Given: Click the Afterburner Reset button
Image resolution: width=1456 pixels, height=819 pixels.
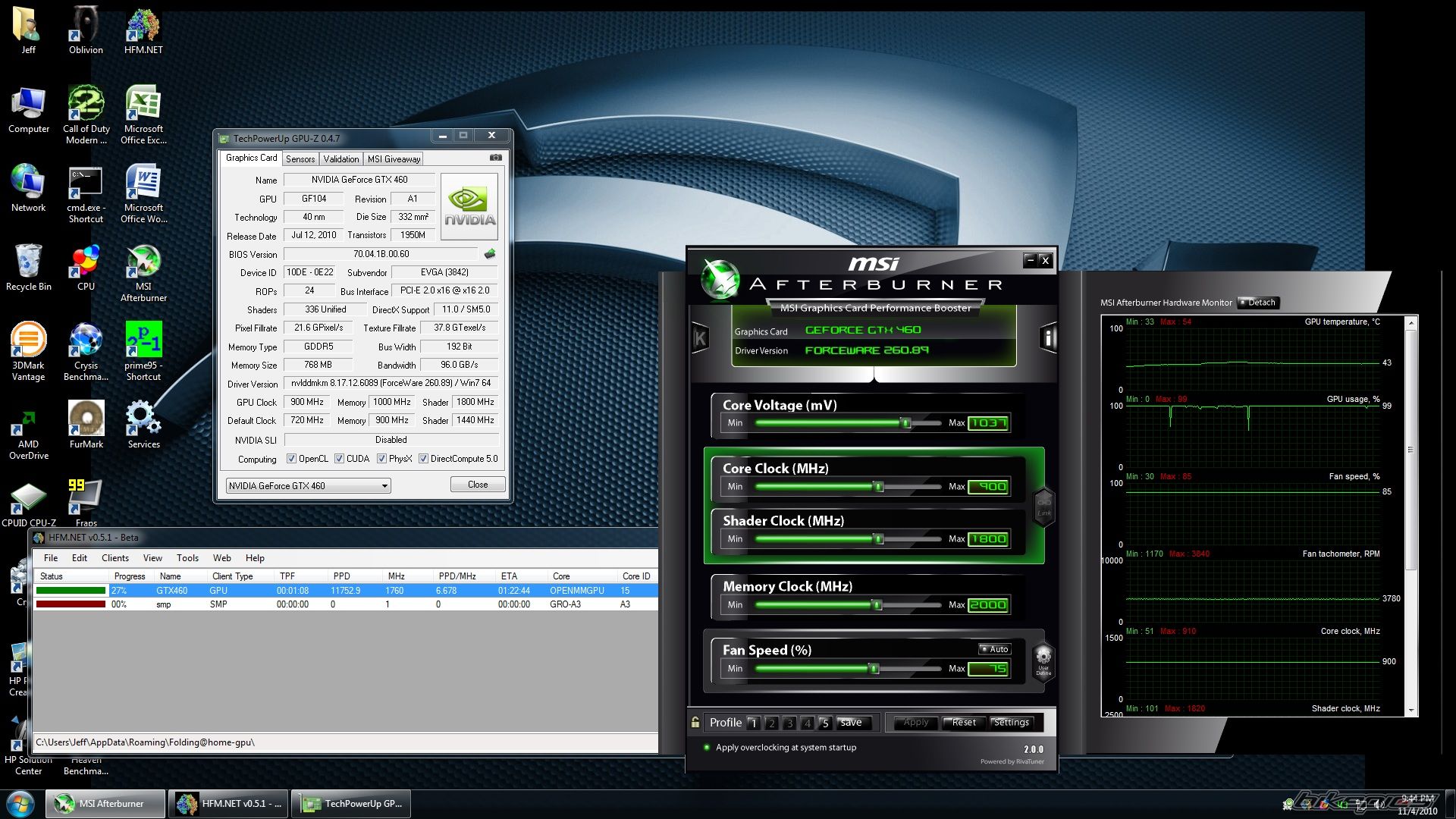Looking at the screenshot, I should click(964, 723).
